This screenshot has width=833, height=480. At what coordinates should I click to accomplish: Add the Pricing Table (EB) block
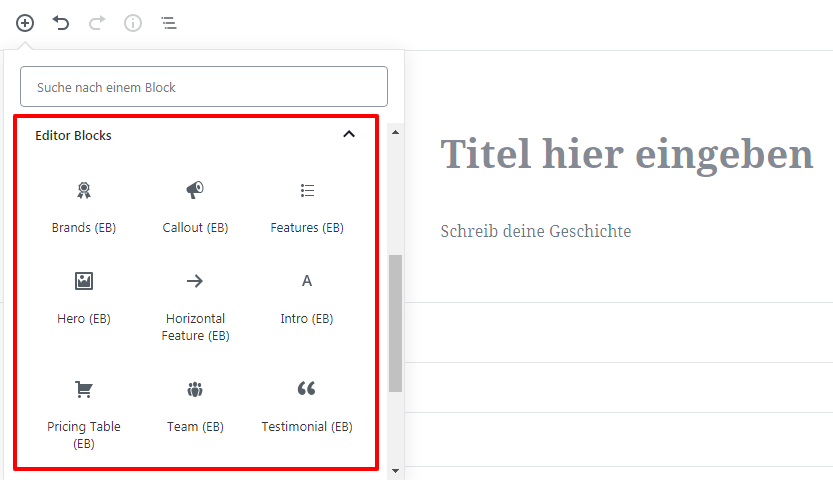click(x=84, y=414)
